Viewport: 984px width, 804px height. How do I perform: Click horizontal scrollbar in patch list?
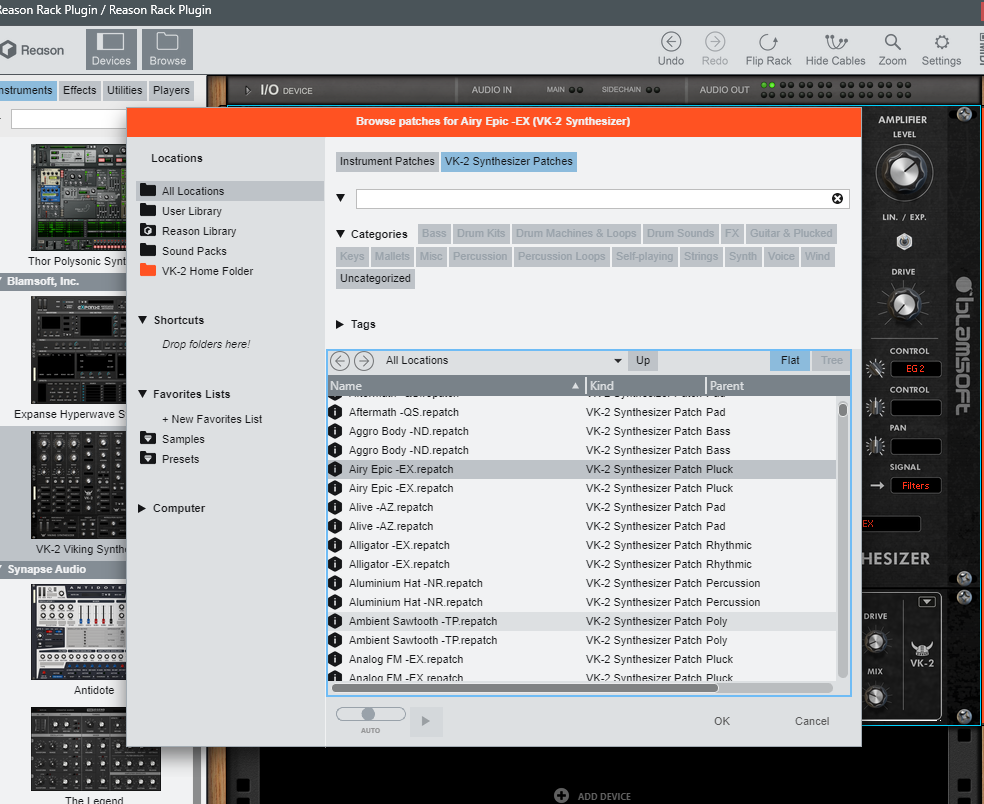tap(525, 688)
